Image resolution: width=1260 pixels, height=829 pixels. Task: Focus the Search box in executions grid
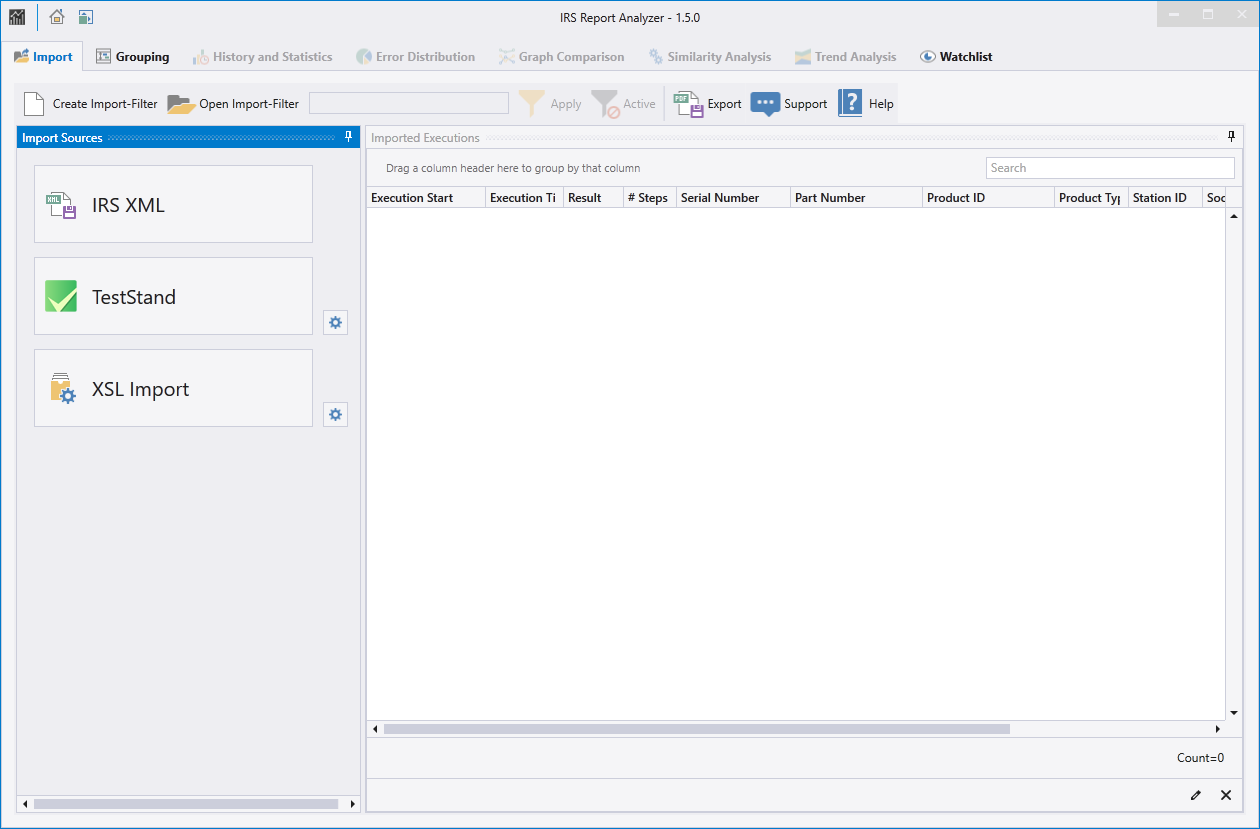pos(1110,168)
